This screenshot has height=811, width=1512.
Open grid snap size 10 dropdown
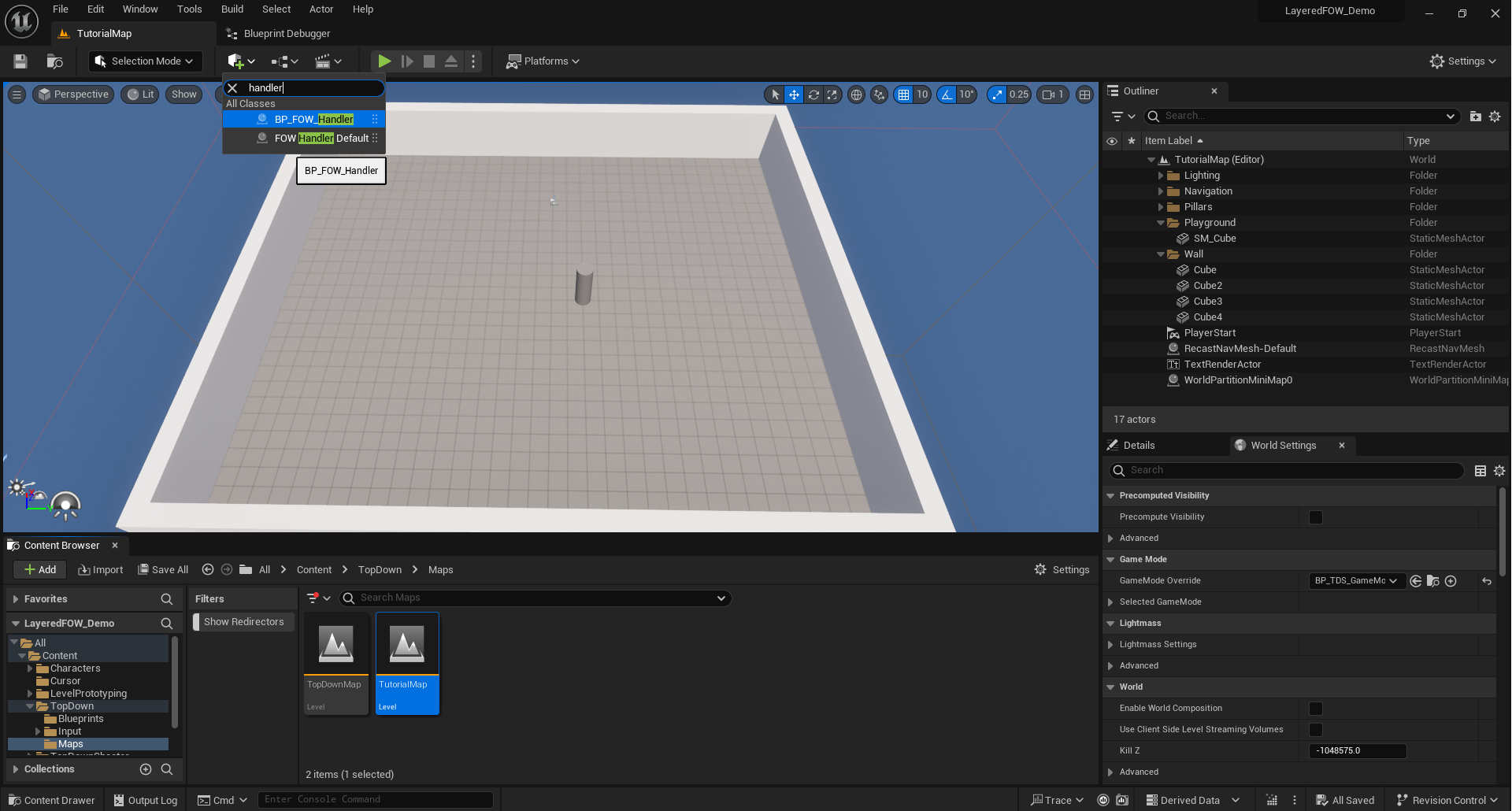click(922, 94)
